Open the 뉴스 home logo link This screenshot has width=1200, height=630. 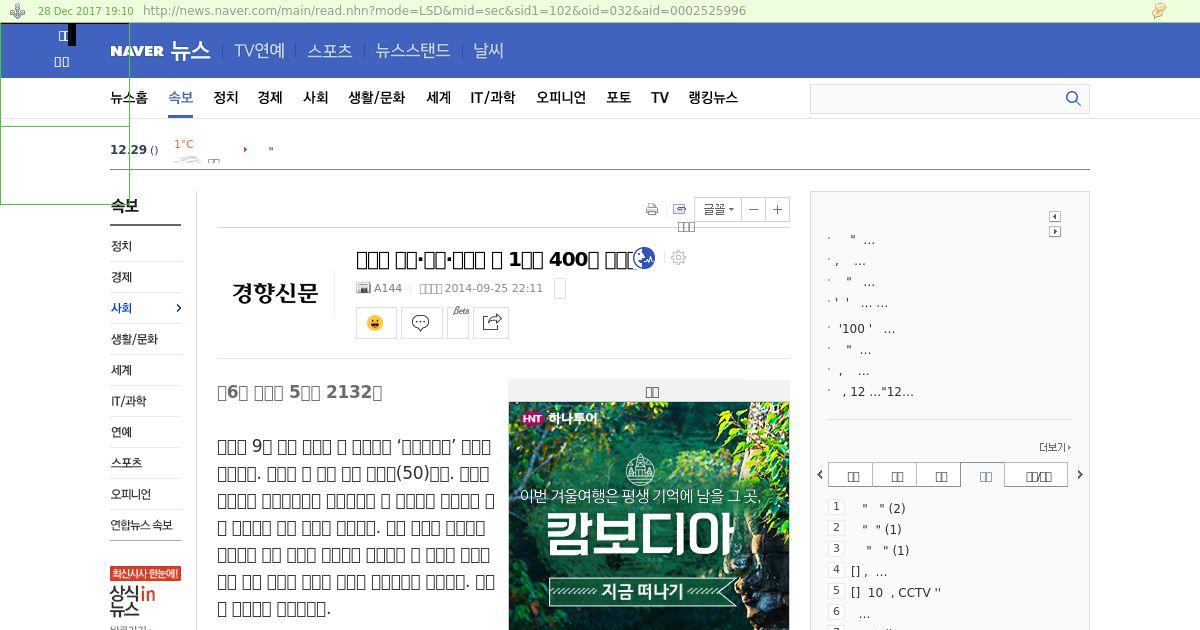190,51
